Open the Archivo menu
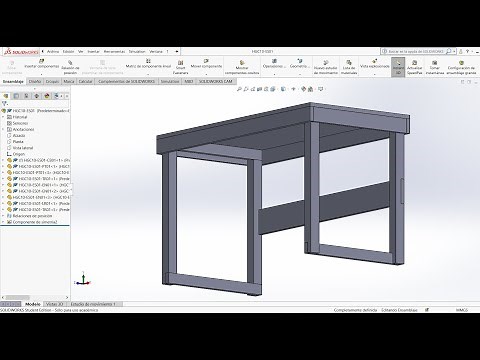The height and width of the screenshot is (360, 480). (x=53, y=52)
